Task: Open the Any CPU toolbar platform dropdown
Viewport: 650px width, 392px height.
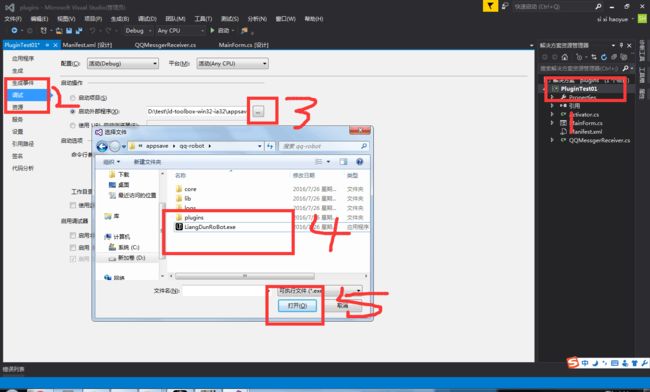Action: pos(180,31)
